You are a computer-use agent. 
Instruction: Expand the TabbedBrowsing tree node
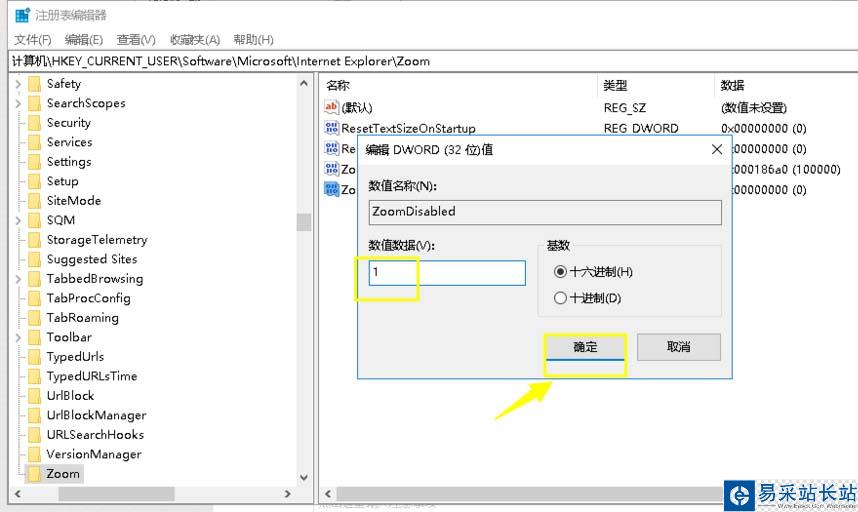18,279
